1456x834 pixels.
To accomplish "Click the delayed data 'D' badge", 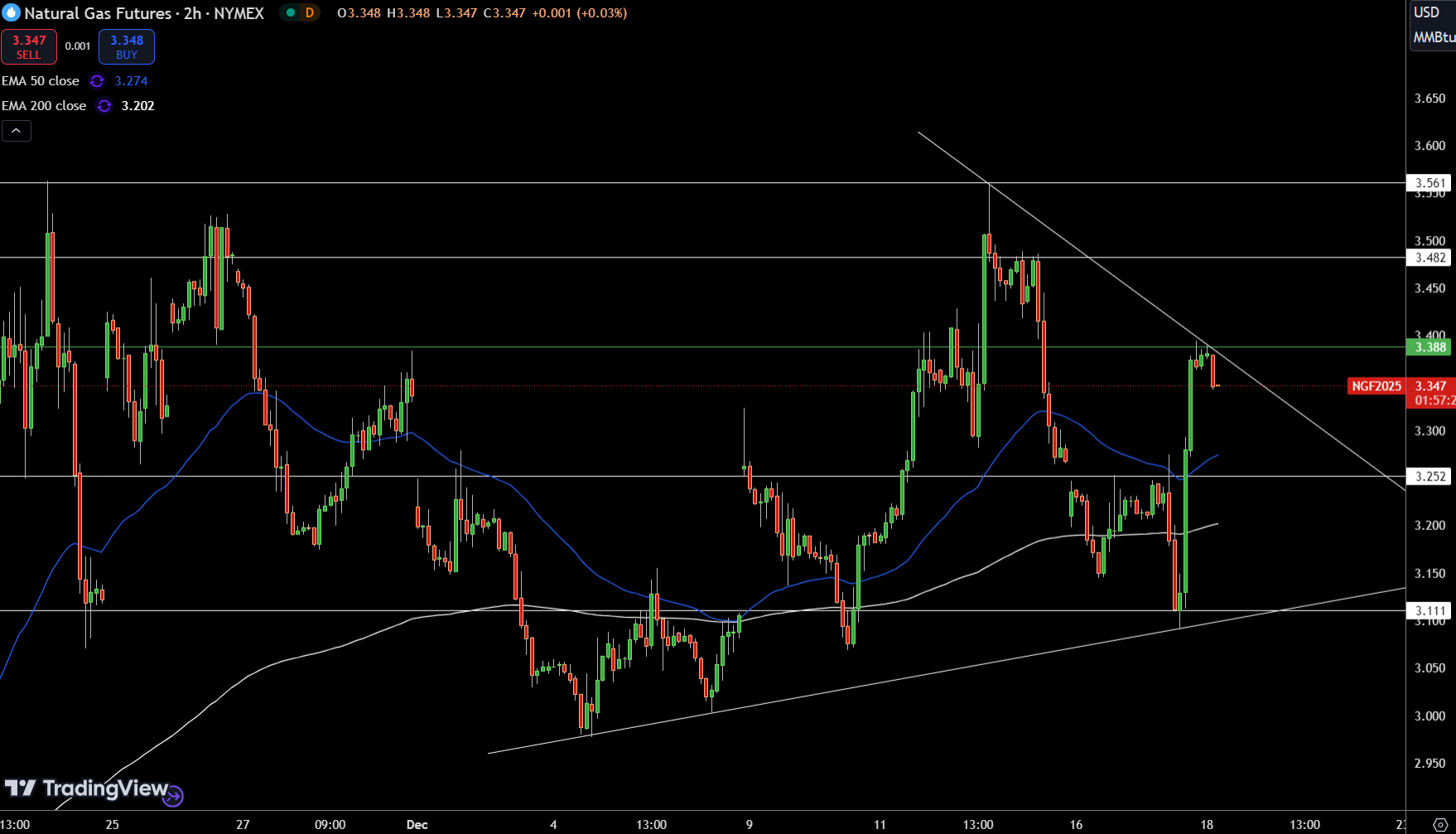I will (310, 12).
